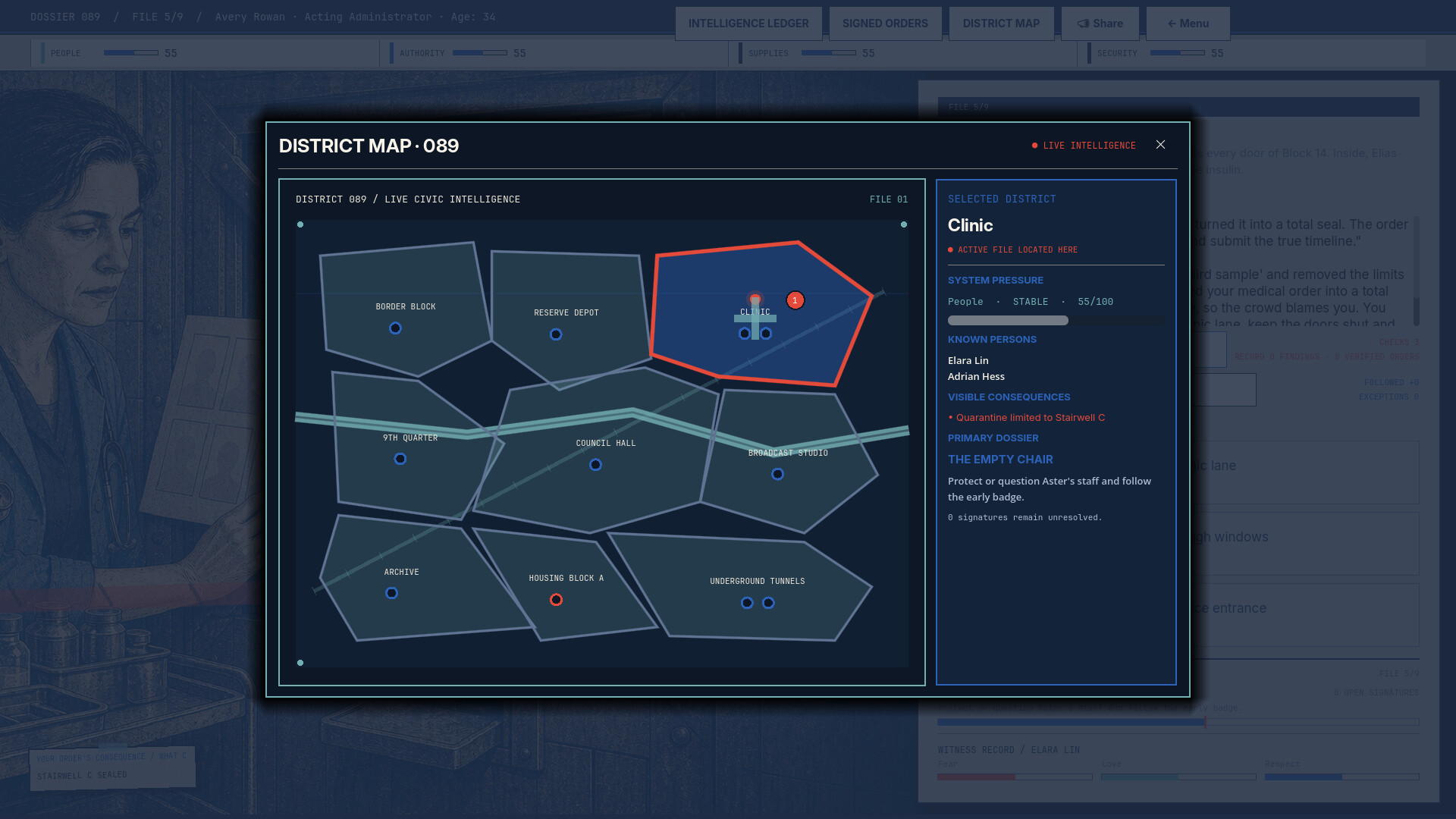Click the red alert badge in Clinic

[x=795, y=300]
